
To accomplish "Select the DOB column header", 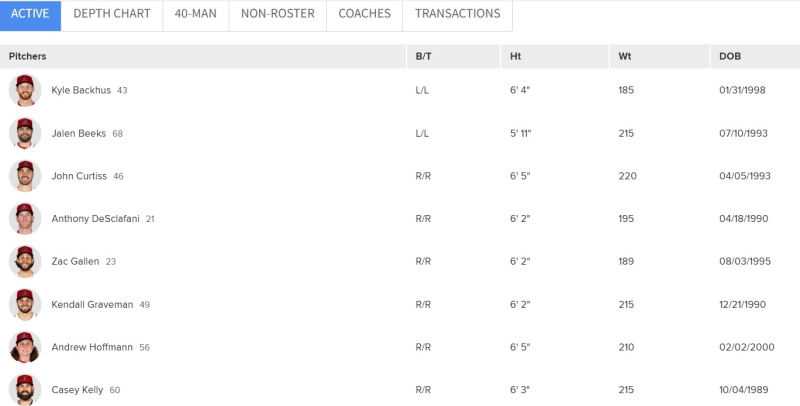I will [x=730, y=56].
